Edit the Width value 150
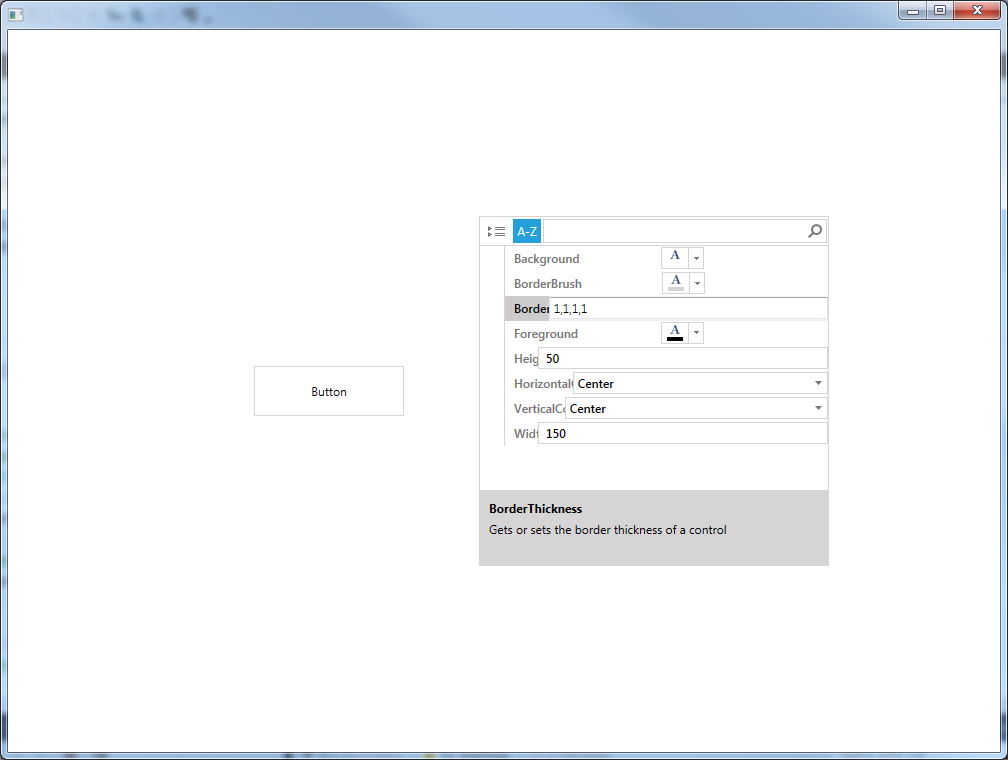This screenshot has width=1008, height=760. tap(683, 434)
